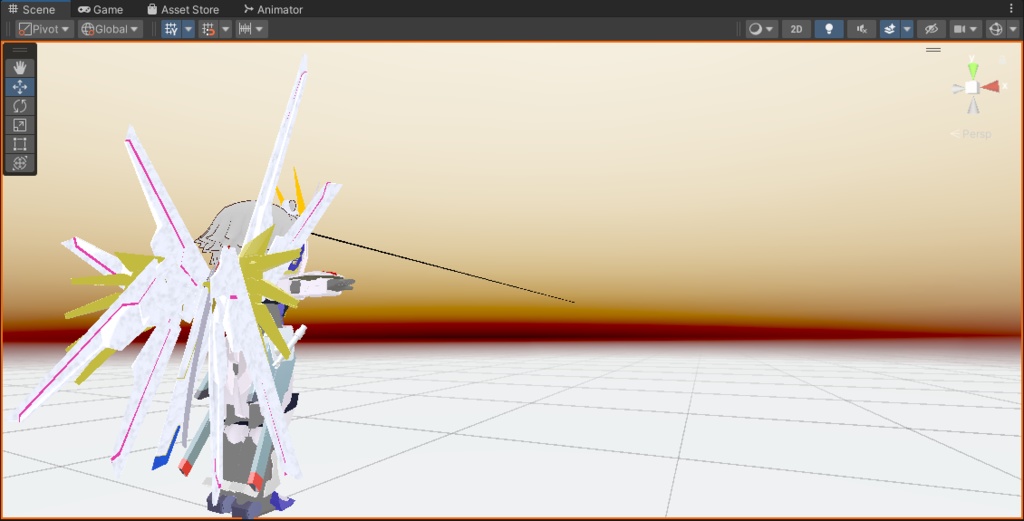Toggle grid visibility button
The width and height of the screenshot is (1024, 521).
tap(171, 29)
